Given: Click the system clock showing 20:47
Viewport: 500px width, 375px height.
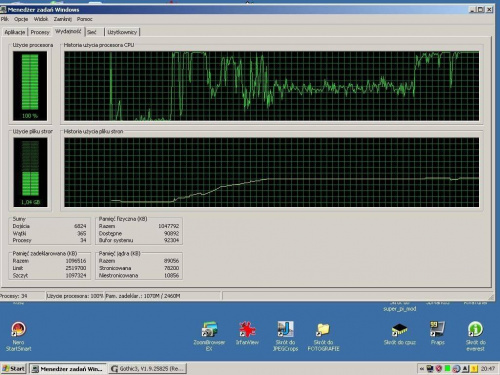Looking at the screenshot, I should click(x=488, y=369).
